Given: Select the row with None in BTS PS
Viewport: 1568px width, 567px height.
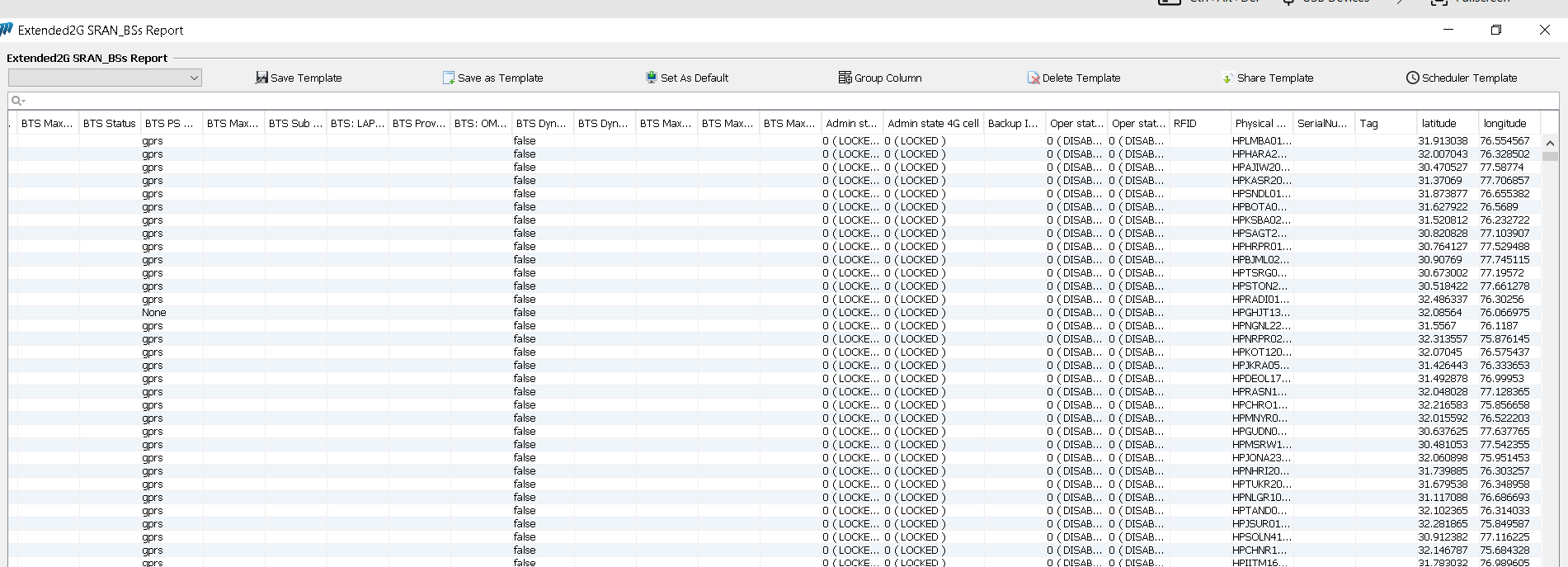Looking at the screenshot, I should coord(153,313).
